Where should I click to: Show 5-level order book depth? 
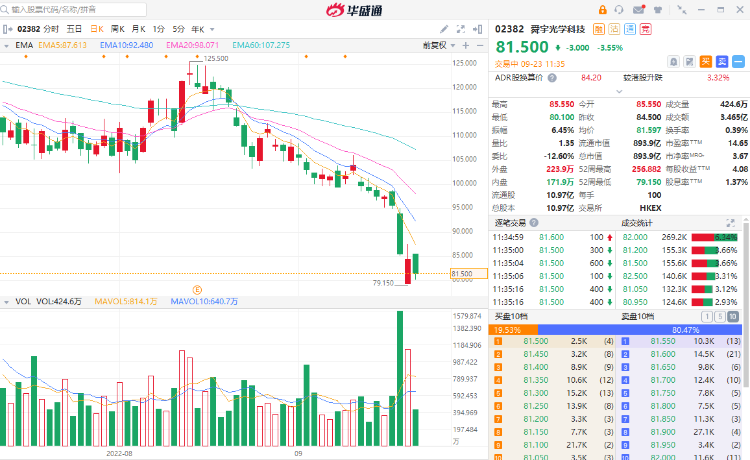[719, 317]
